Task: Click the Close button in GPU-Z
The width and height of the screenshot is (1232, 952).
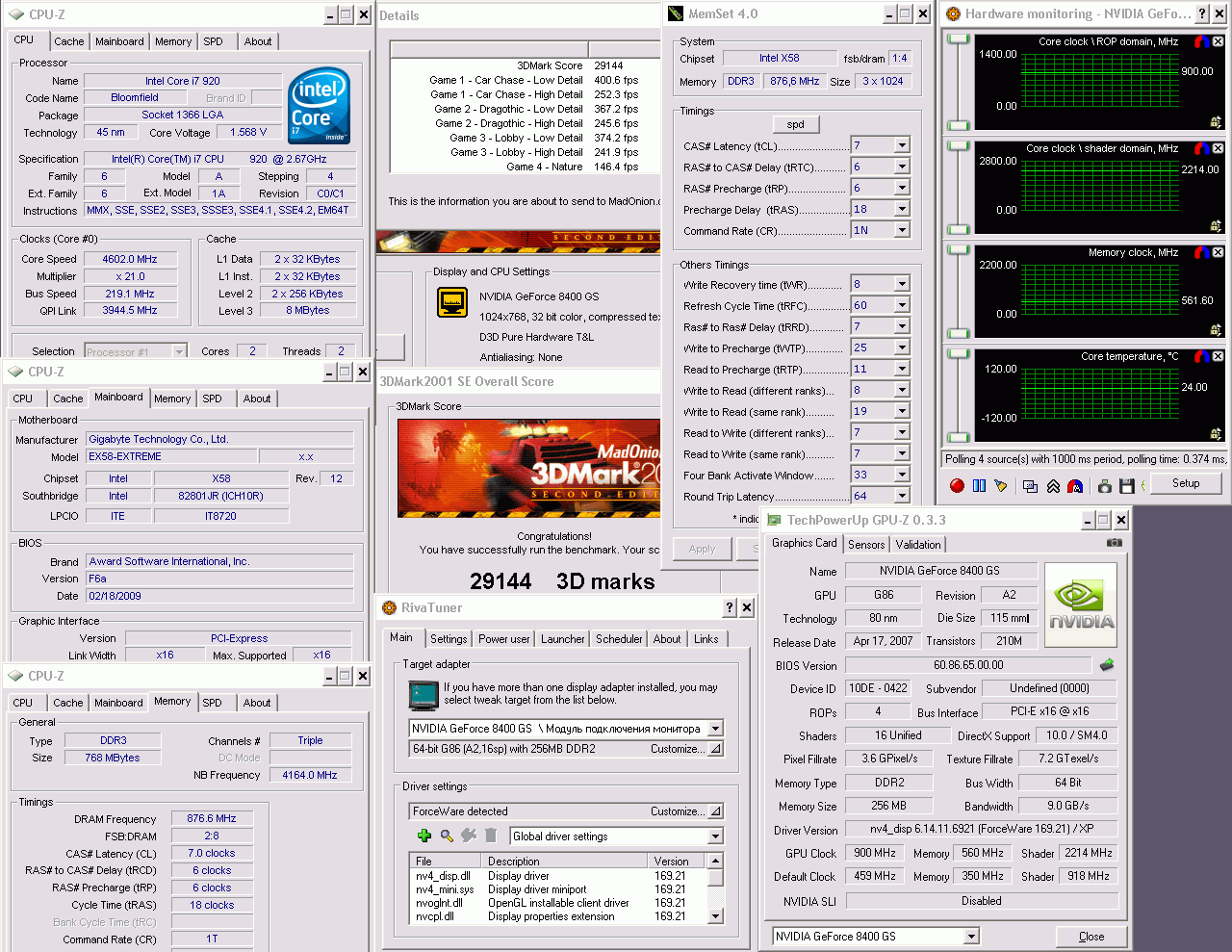Action: [x=1091, y=937]
